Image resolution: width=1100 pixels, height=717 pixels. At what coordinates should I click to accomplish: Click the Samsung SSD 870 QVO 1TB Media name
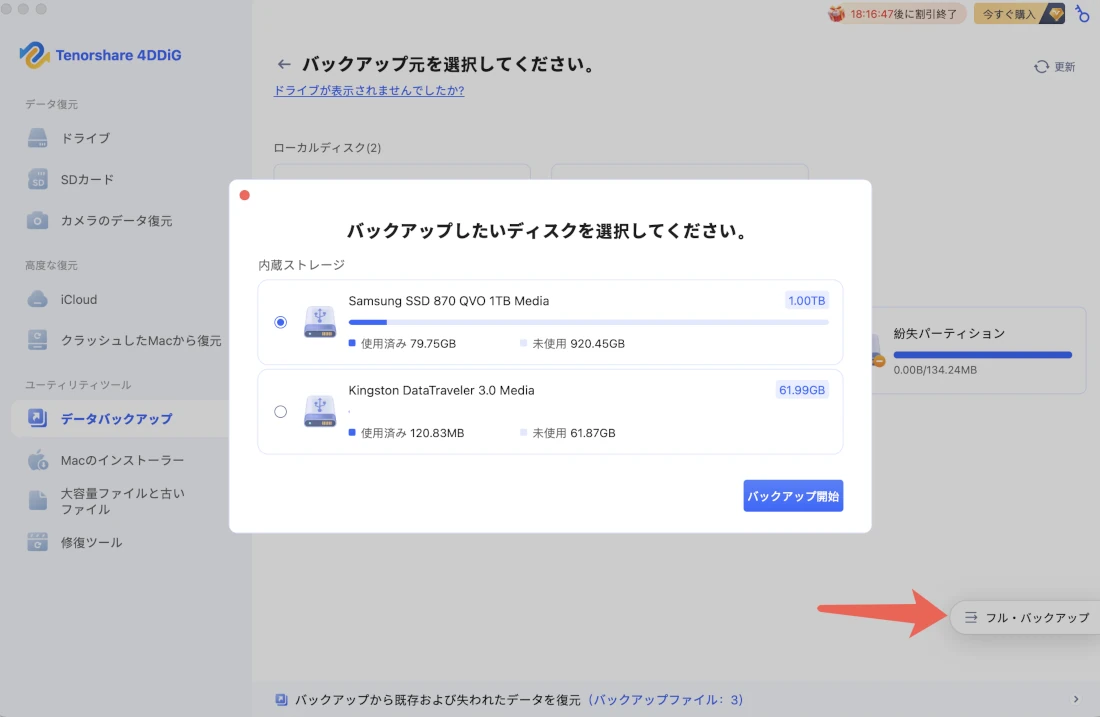tap(449, 301)
